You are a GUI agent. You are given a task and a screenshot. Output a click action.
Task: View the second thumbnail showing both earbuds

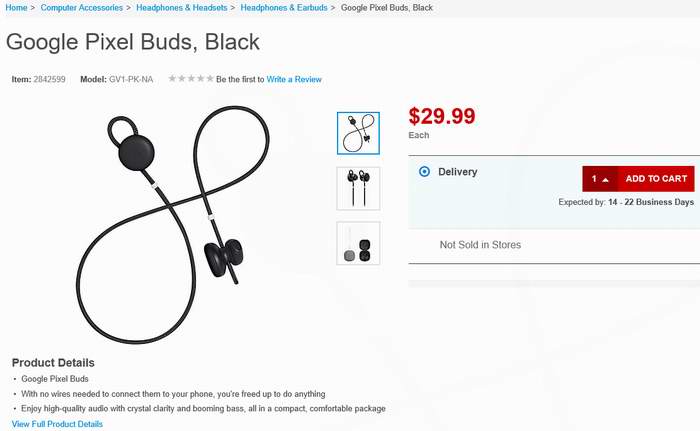coord(358,188)
